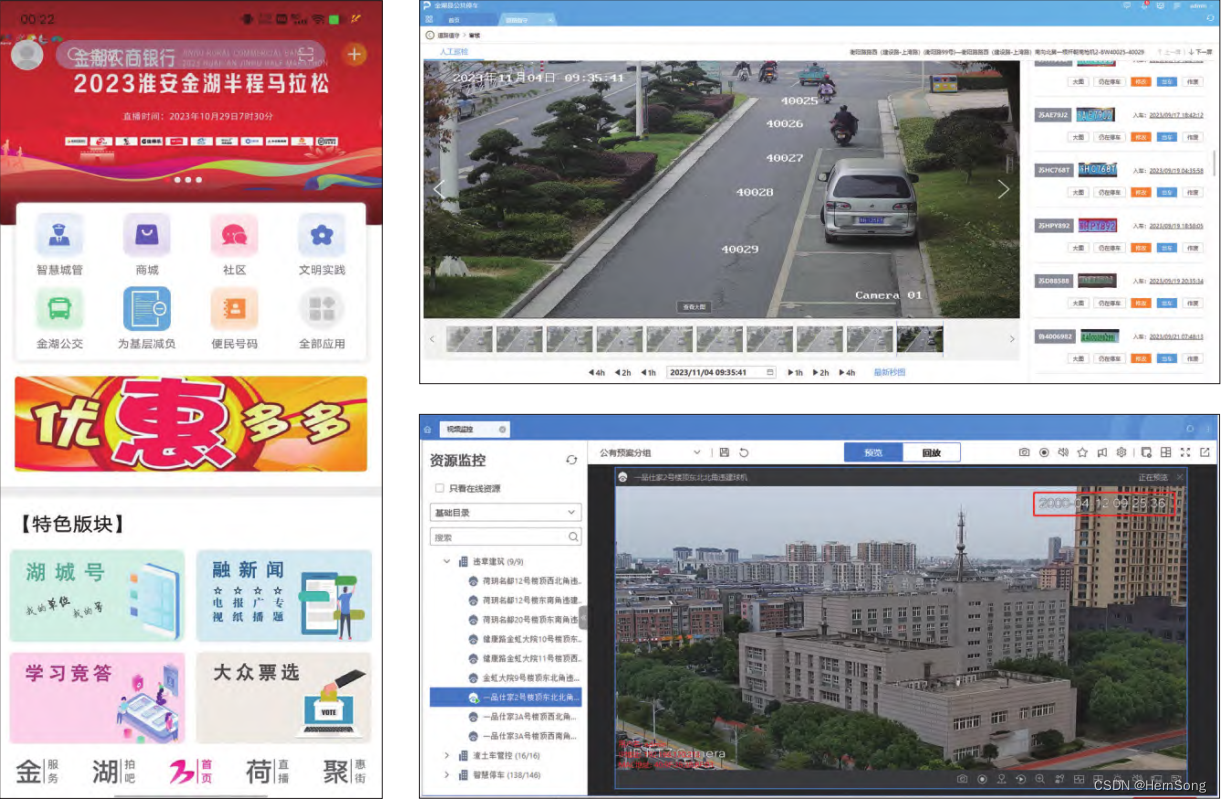
Task: Open the 便民号码 phonebook icon
Action: tap(234, 309)
